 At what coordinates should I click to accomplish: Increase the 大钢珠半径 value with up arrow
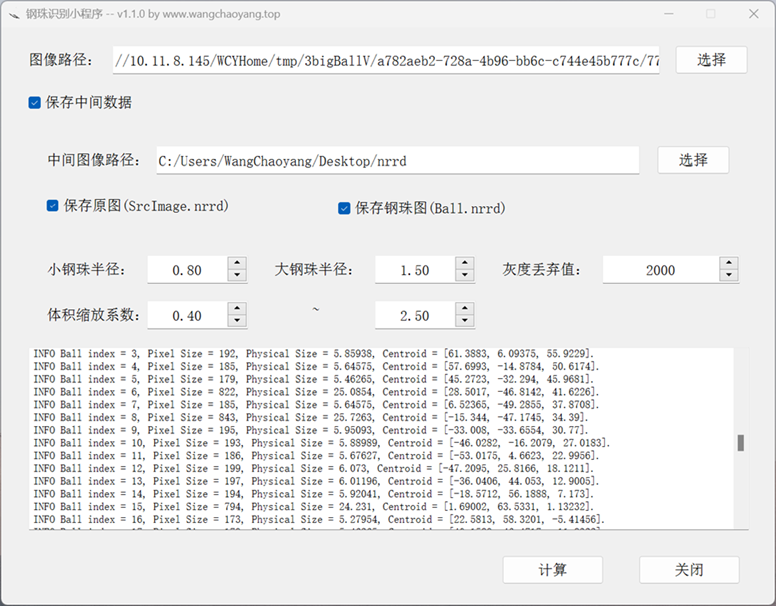pyautogui.click(x=464, y=264)
